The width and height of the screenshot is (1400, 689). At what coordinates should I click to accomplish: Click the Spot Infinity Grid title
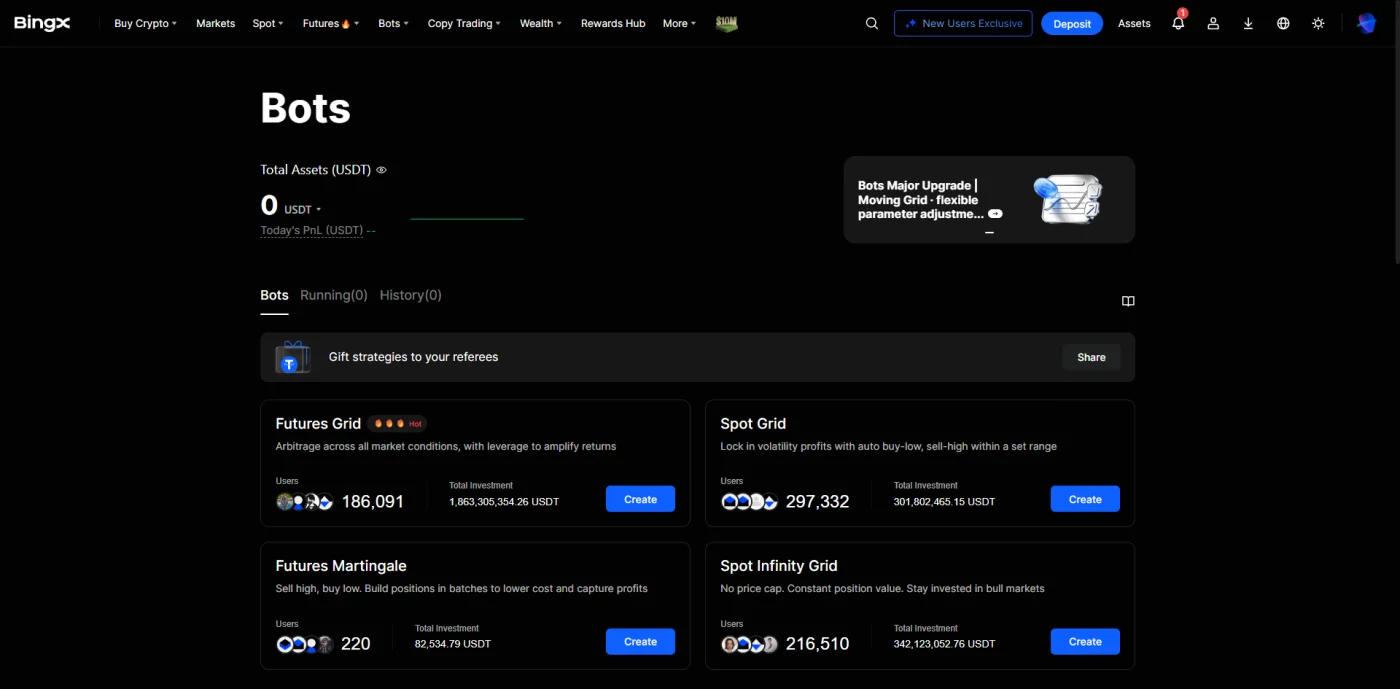coord(779,566)
